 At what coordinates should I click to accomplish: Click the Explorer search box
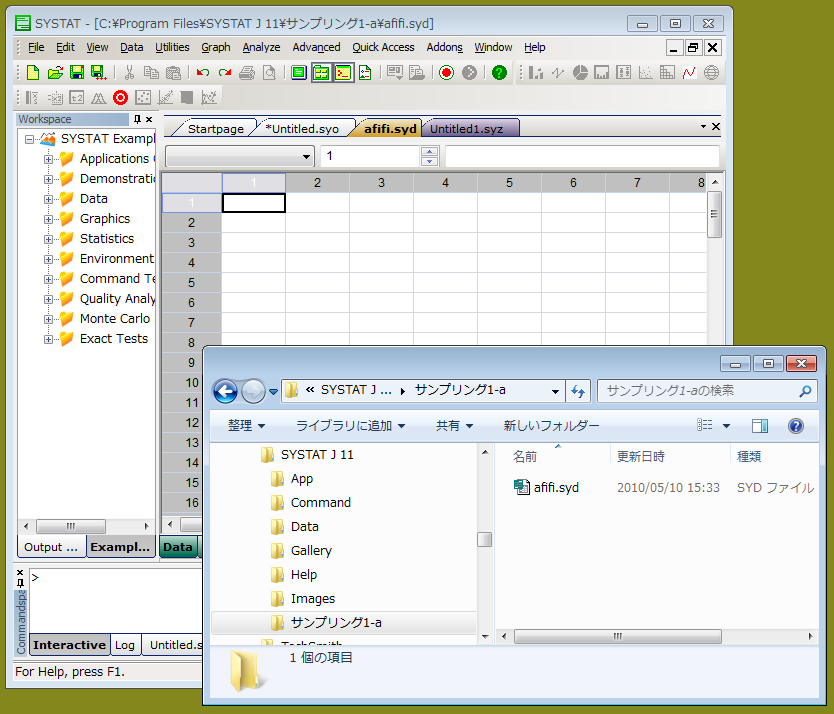[700, 391]
